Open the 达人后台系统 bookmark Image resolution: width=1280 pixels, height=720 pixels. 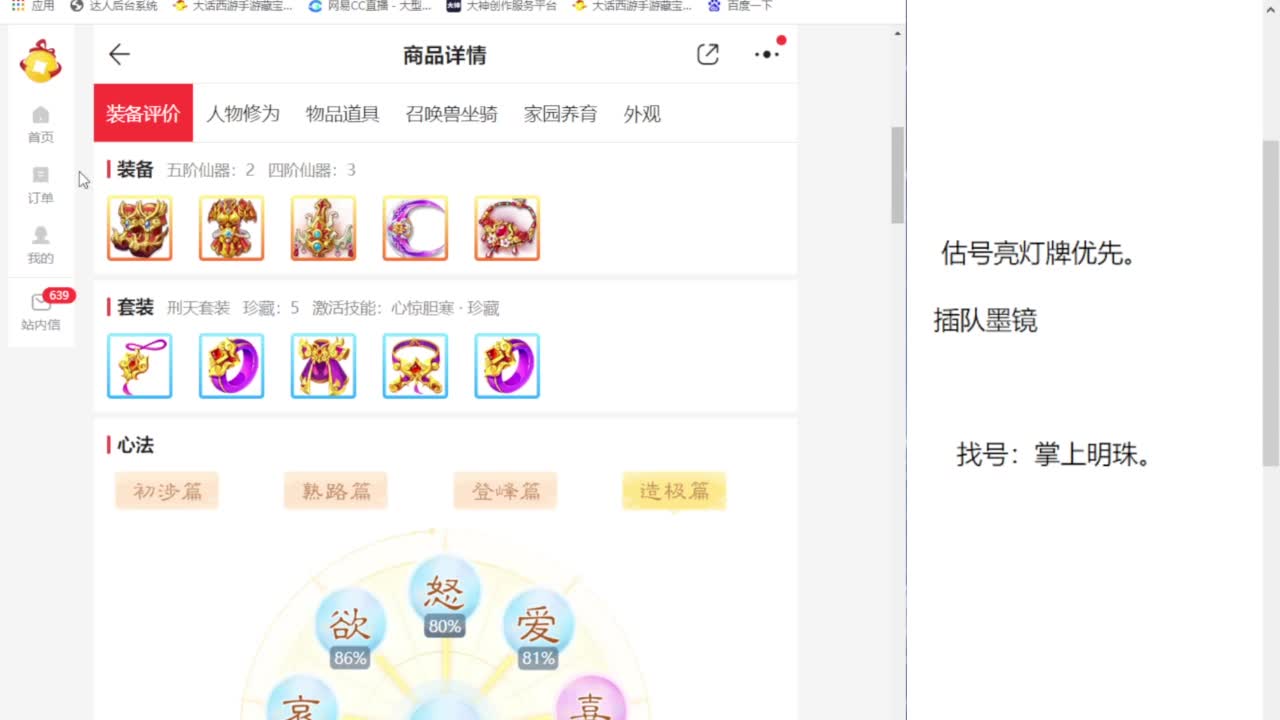point(114,6)
